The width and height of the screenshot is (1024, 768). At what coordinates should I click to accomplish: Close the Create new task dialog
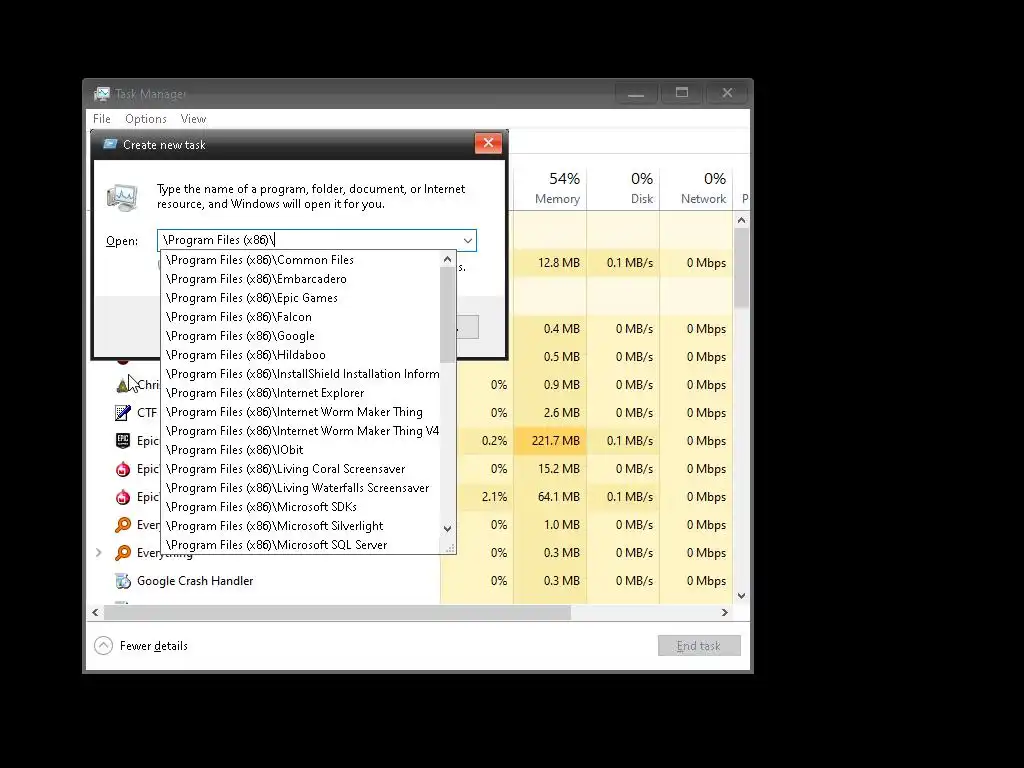tap(488, 143)
